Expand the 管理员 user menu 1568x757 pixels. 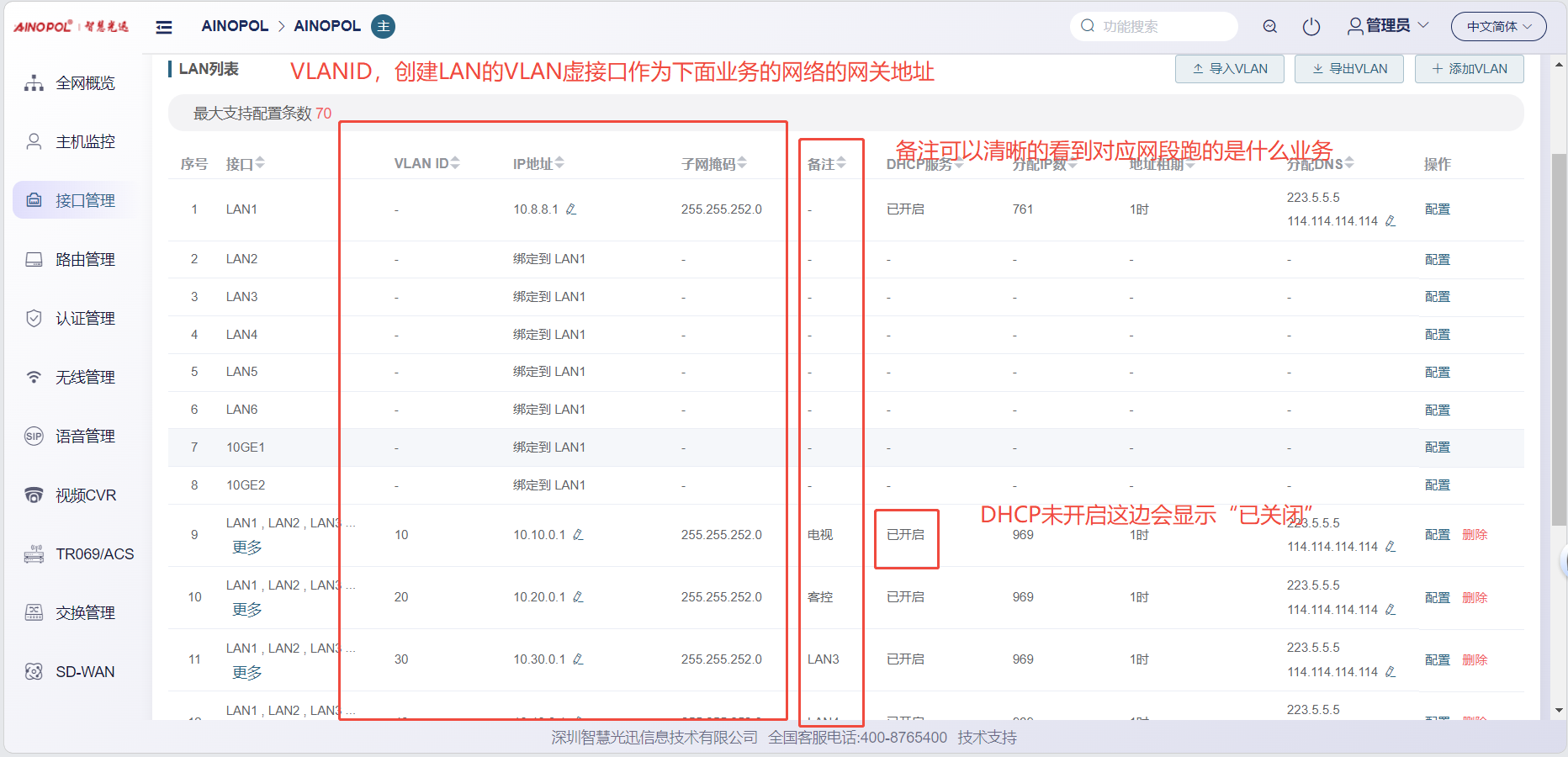coord(1388,26)
